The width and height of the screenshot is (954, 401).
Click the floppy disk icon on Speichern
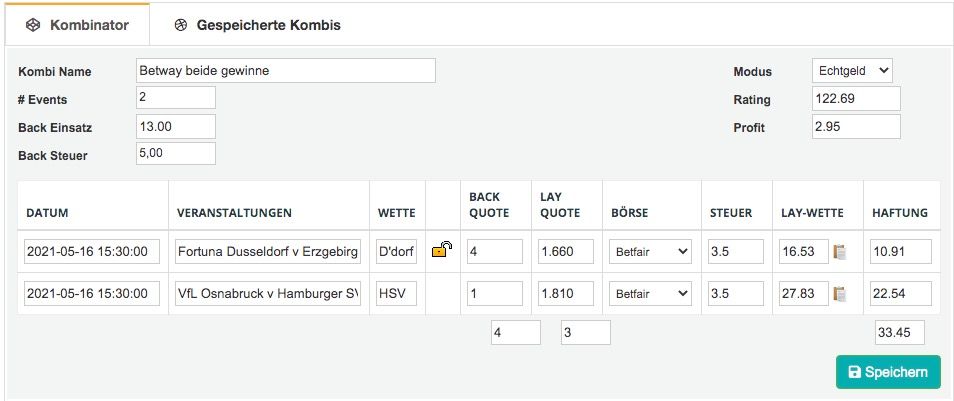(854, 372)
